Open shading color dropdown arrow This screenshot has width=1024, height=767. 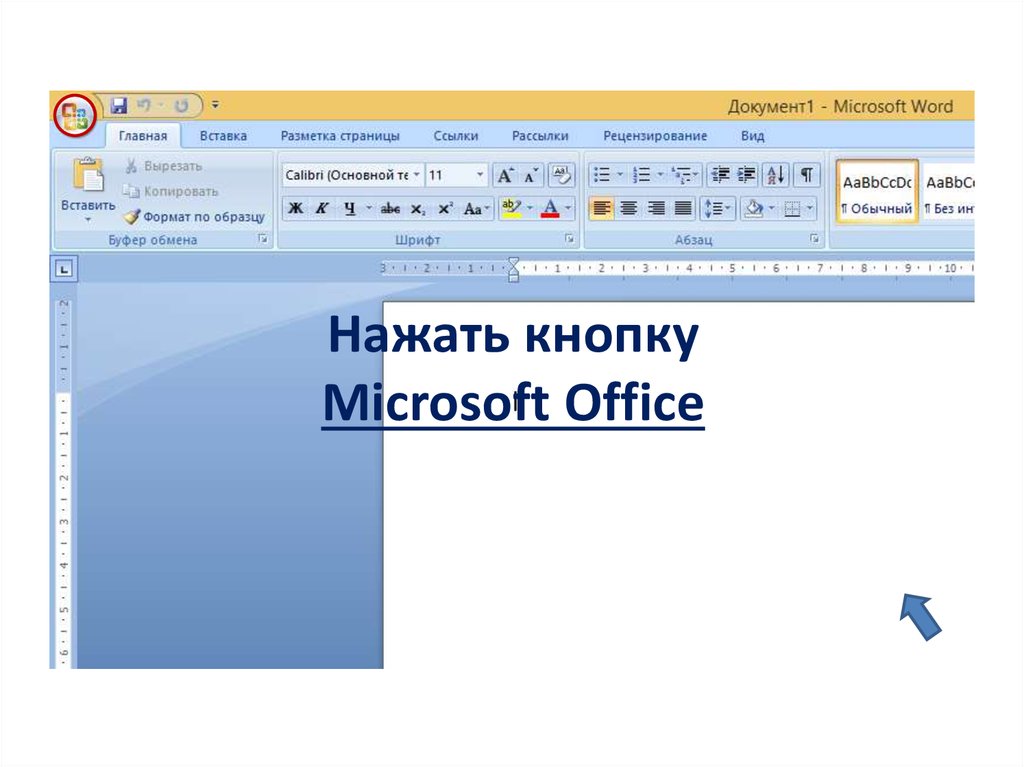point(772,208)
